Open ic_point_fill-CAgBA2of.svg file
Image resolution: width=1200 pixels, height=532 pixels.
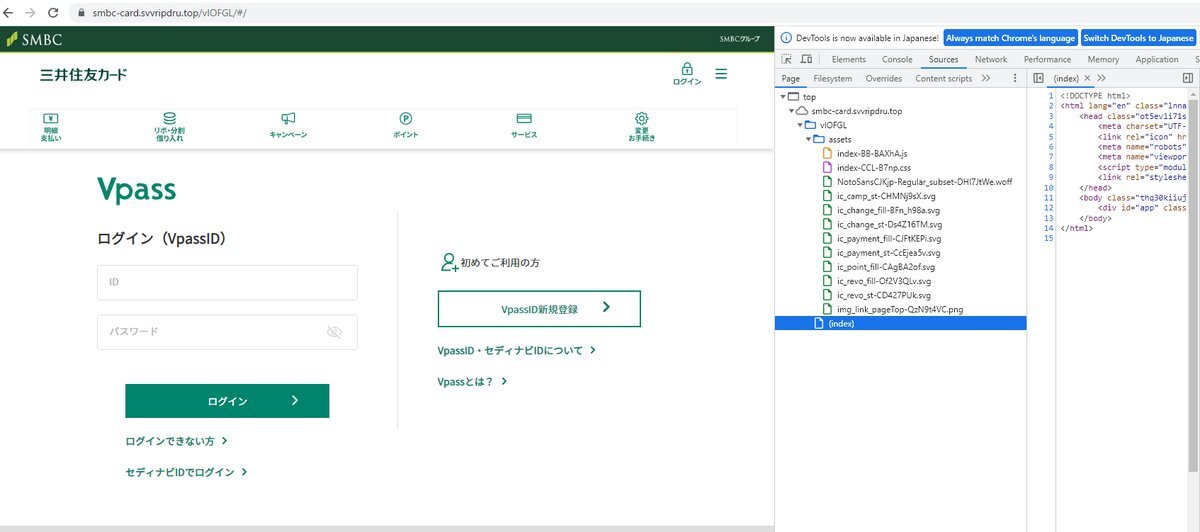coord(886,267)
